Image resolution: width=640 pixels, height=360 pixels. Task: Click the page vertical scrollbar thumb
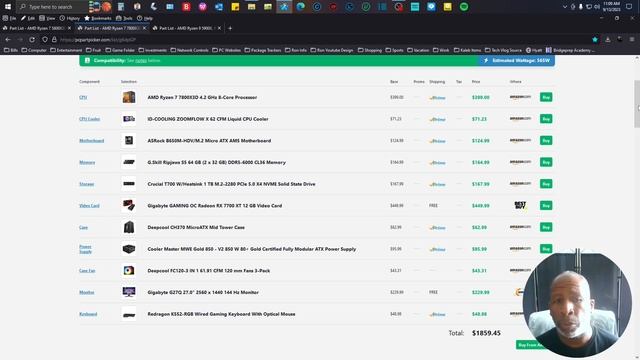click(637, 104)
